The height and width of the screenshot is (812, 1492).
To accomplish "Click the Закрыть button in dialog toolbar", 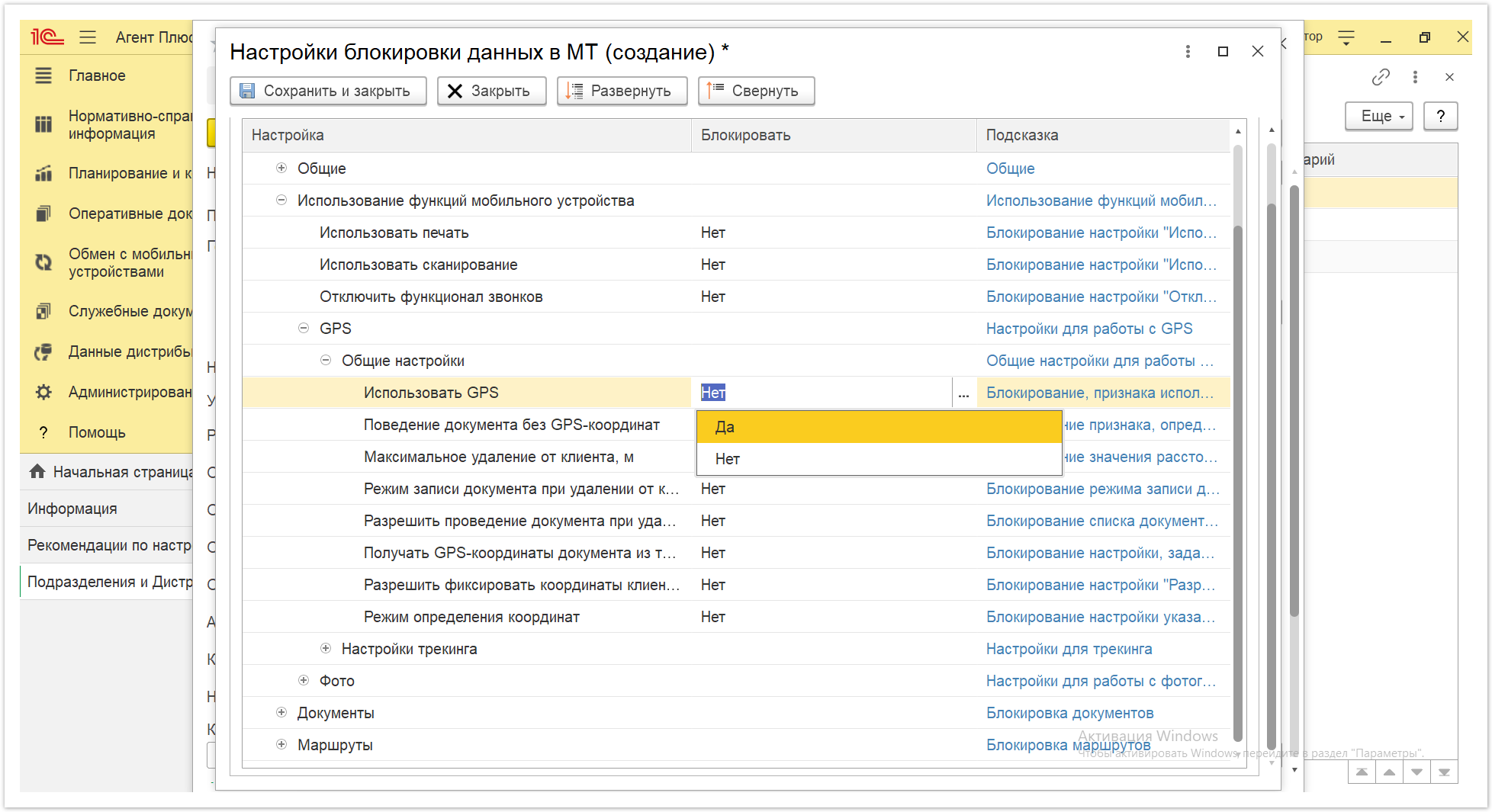I will coord(491,91).
